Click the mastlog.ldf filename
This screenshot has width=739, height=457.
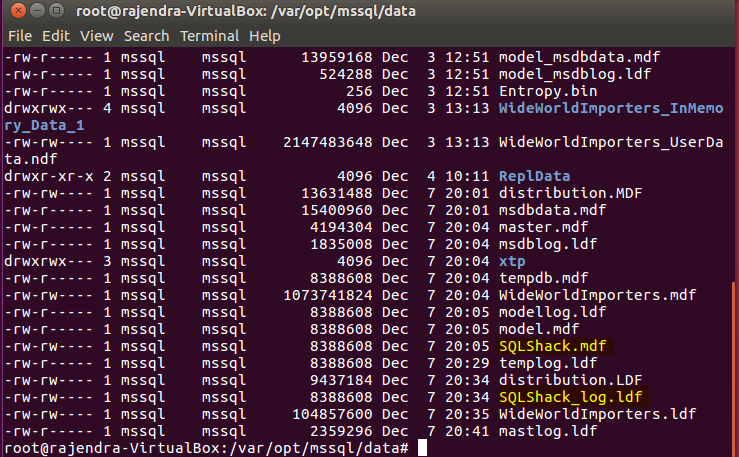pos(550,431)
